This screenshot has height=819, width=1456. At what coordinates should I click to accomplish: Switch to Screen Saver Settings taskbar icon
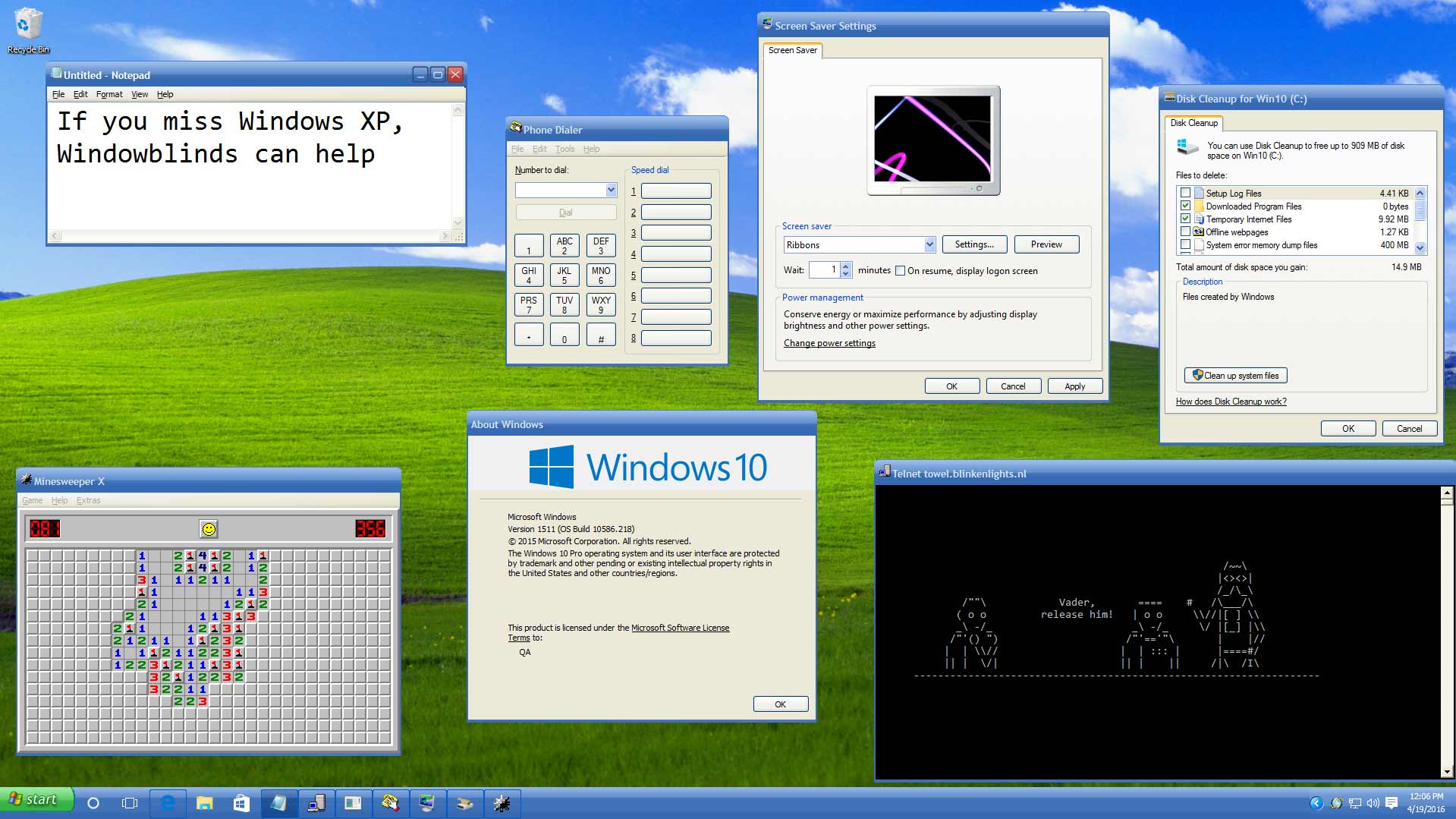(427, 803)
